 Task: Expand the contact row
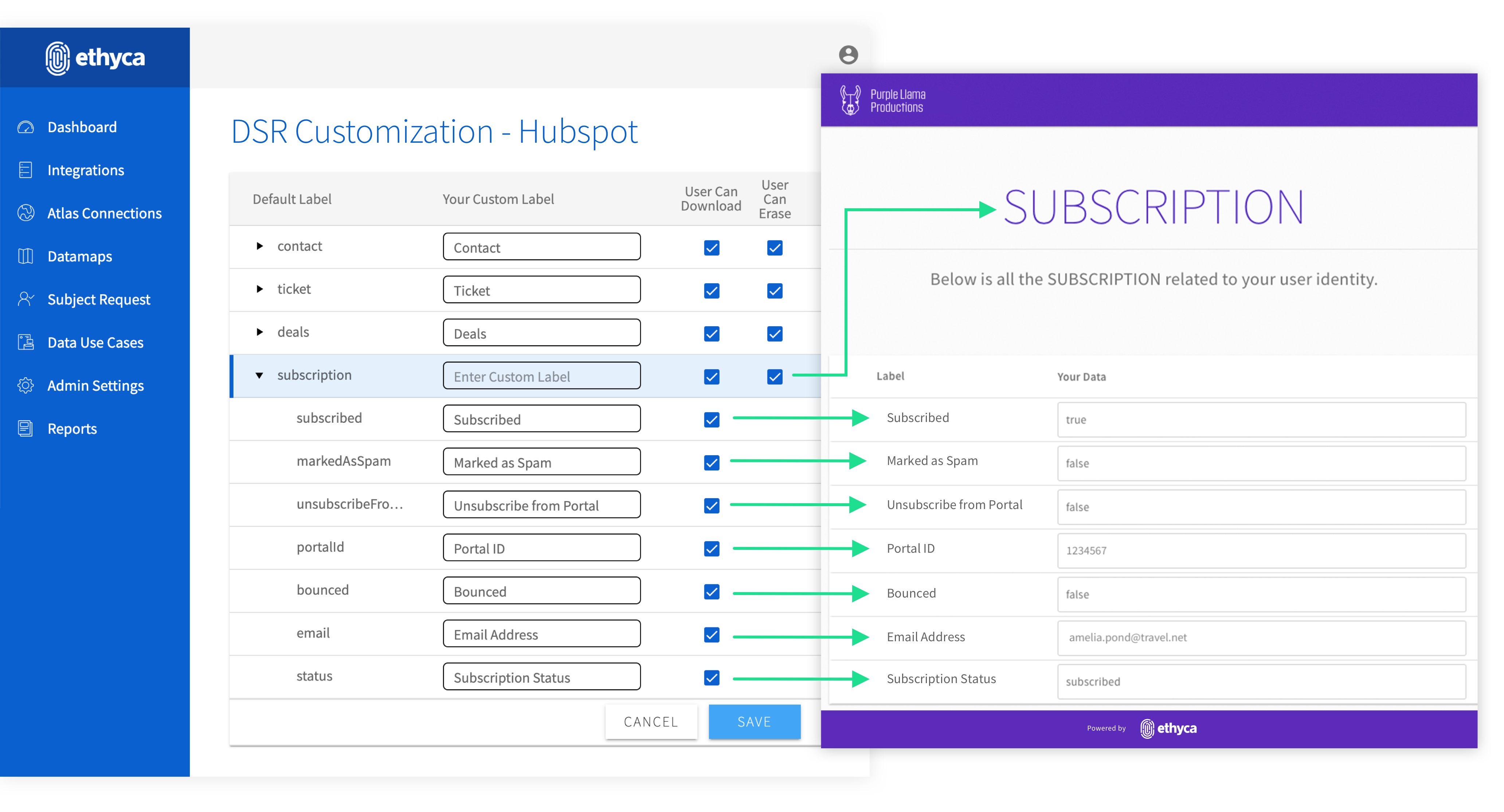(x=260, y=246)
